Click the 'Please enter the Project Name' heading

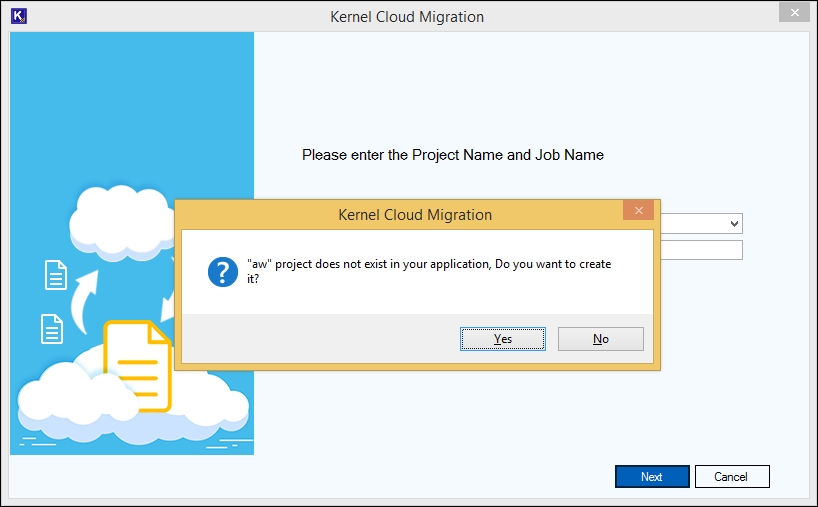(x=452, y=155)
